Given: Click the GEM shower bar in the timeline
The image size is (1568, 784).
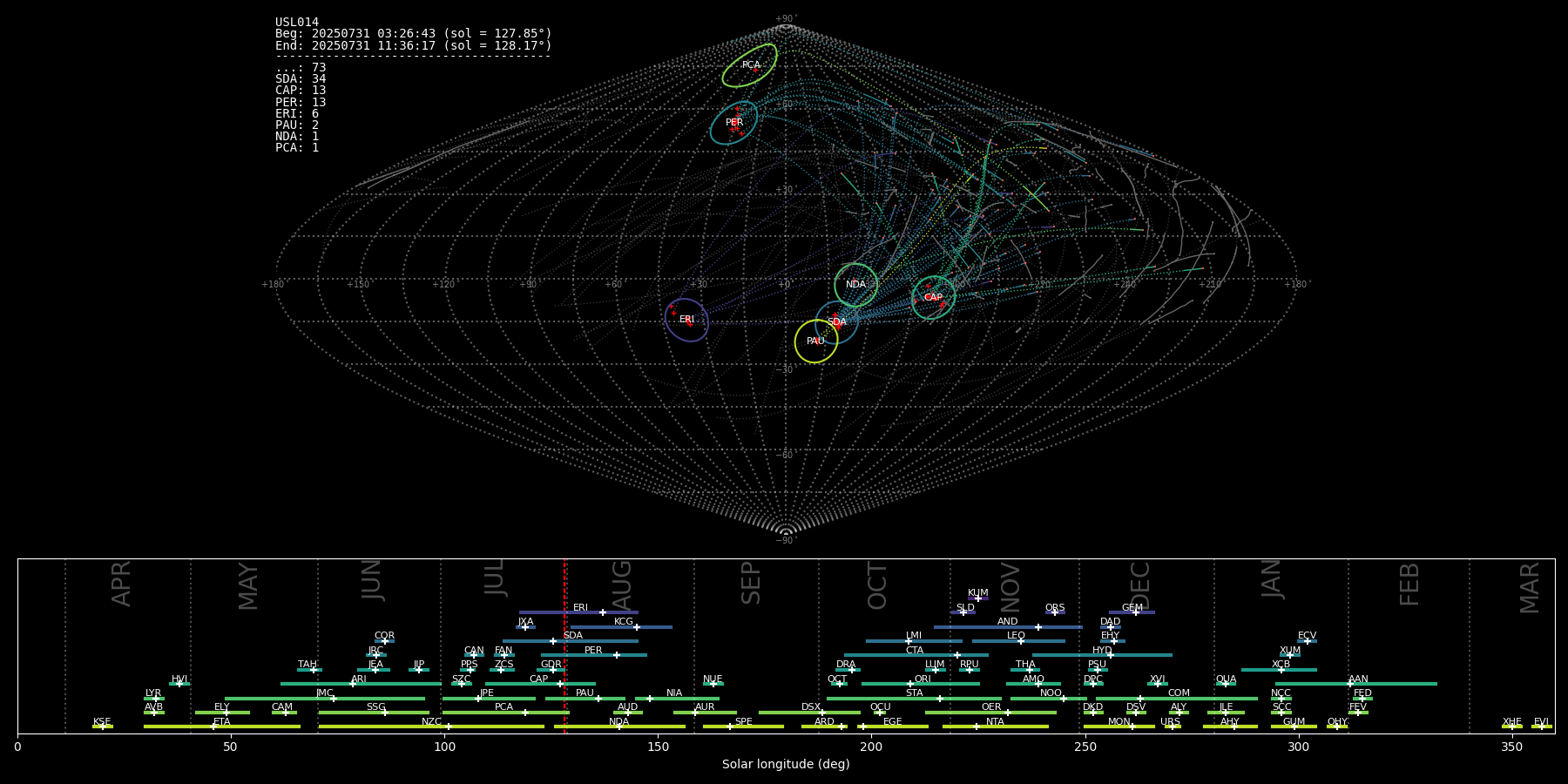Looking at the screenshot, I should [1132, 612].
